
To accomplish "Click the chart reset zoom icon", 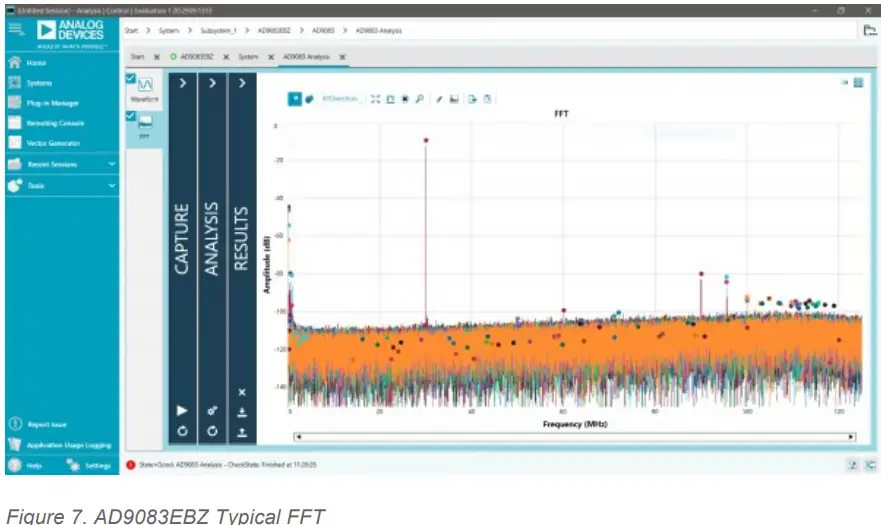I will pos(390,99).
